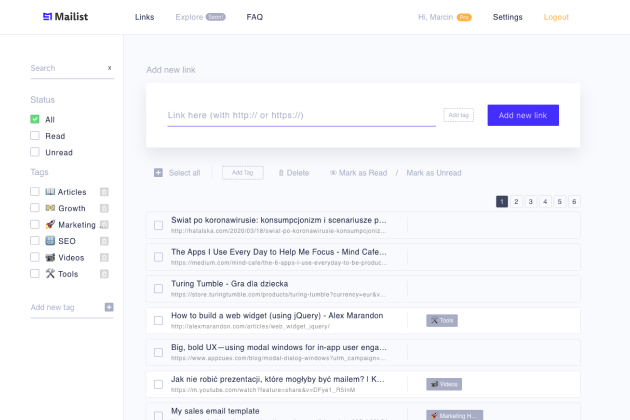Click the Videos tag badge on prezentacji row
Viewport: 630px width, 420px height.
[444, 384]
